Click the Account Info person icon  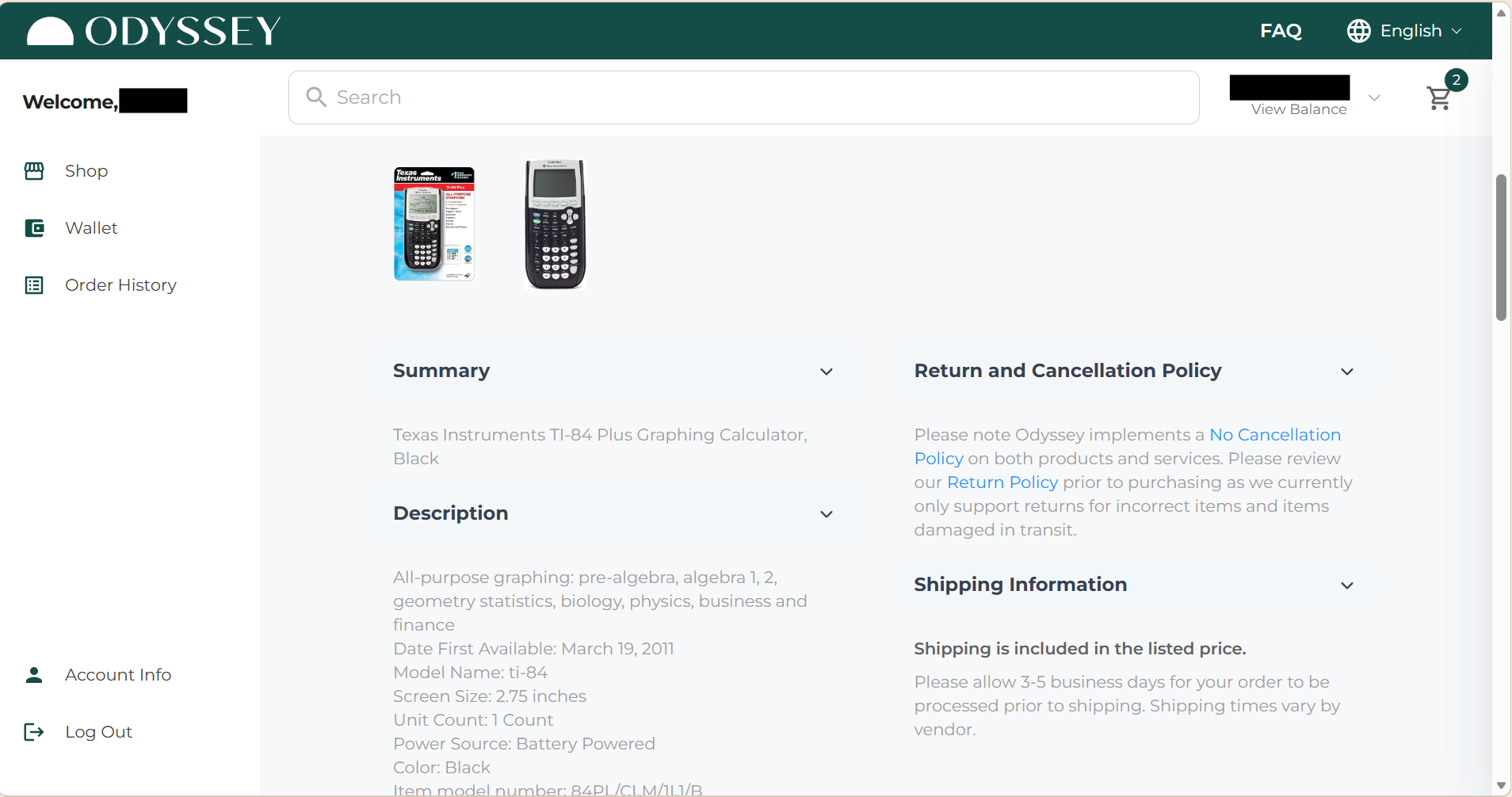(34, 675)
